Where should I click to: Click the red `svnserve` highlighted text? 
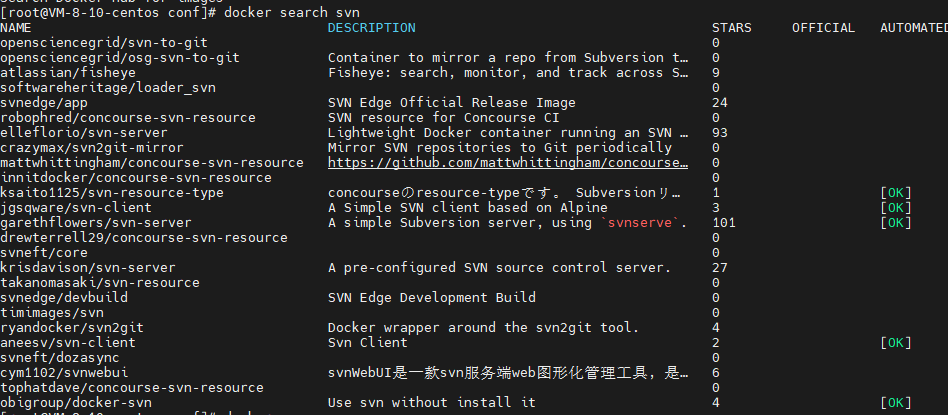point(646,223)
